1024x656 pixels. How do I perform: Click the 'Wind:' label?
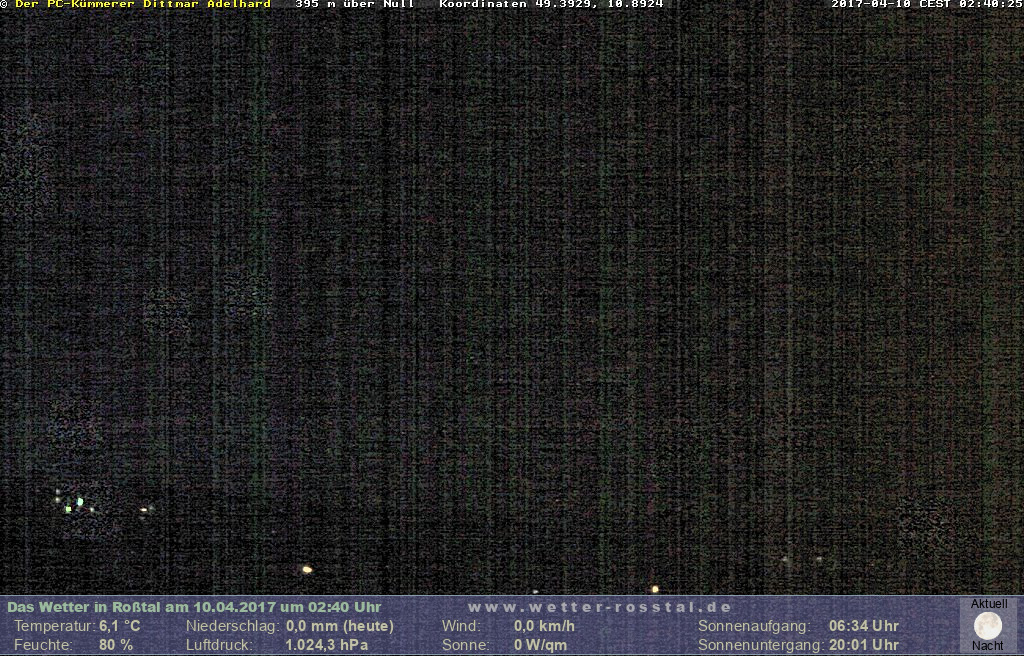click(461, 626)
